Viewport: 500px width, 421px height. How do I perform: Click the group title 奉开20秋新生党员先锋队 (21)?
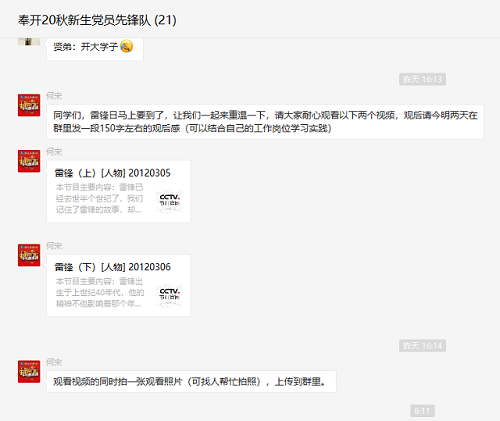click(97, 20)
